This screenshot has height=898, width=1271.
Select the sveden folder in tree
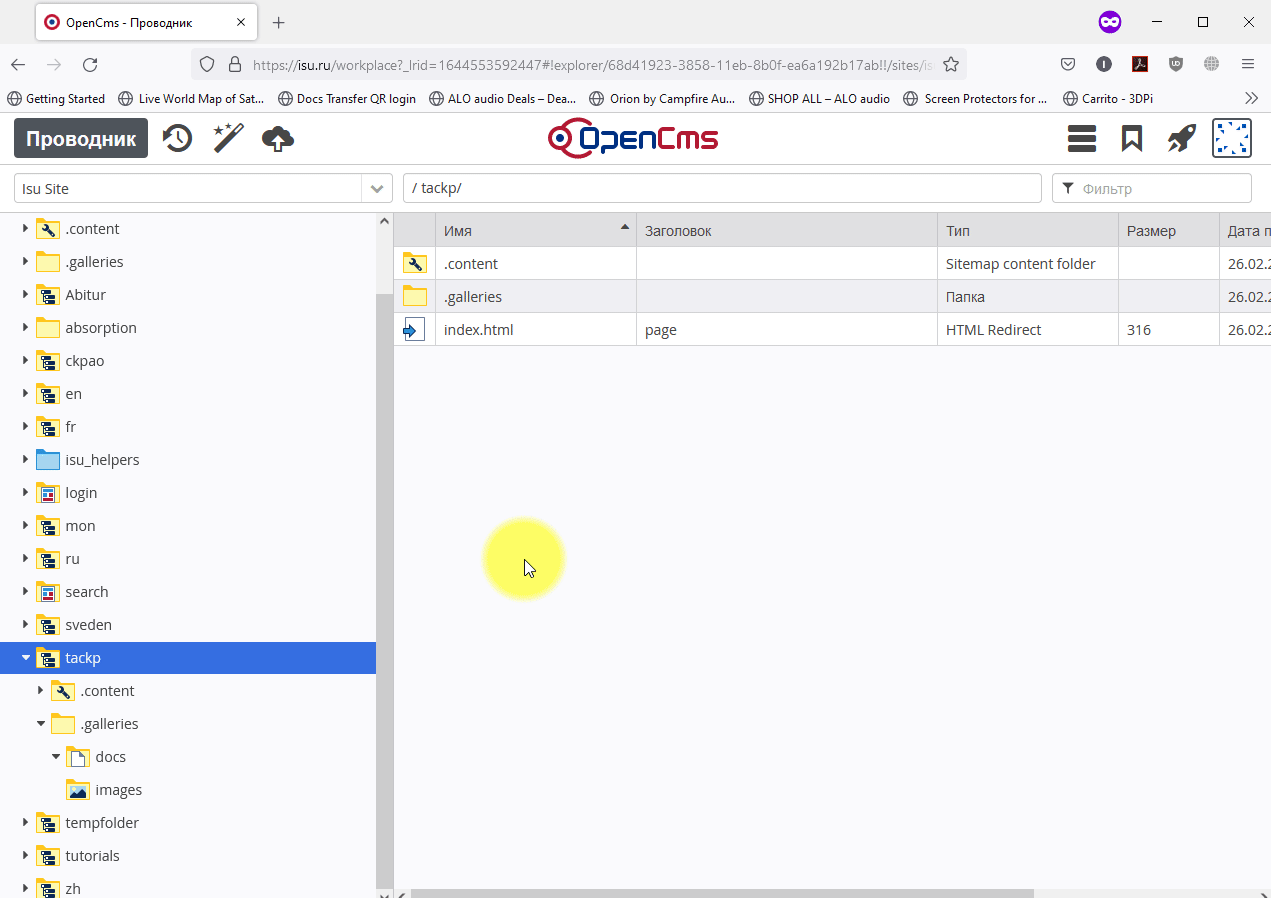coord(88,625)
